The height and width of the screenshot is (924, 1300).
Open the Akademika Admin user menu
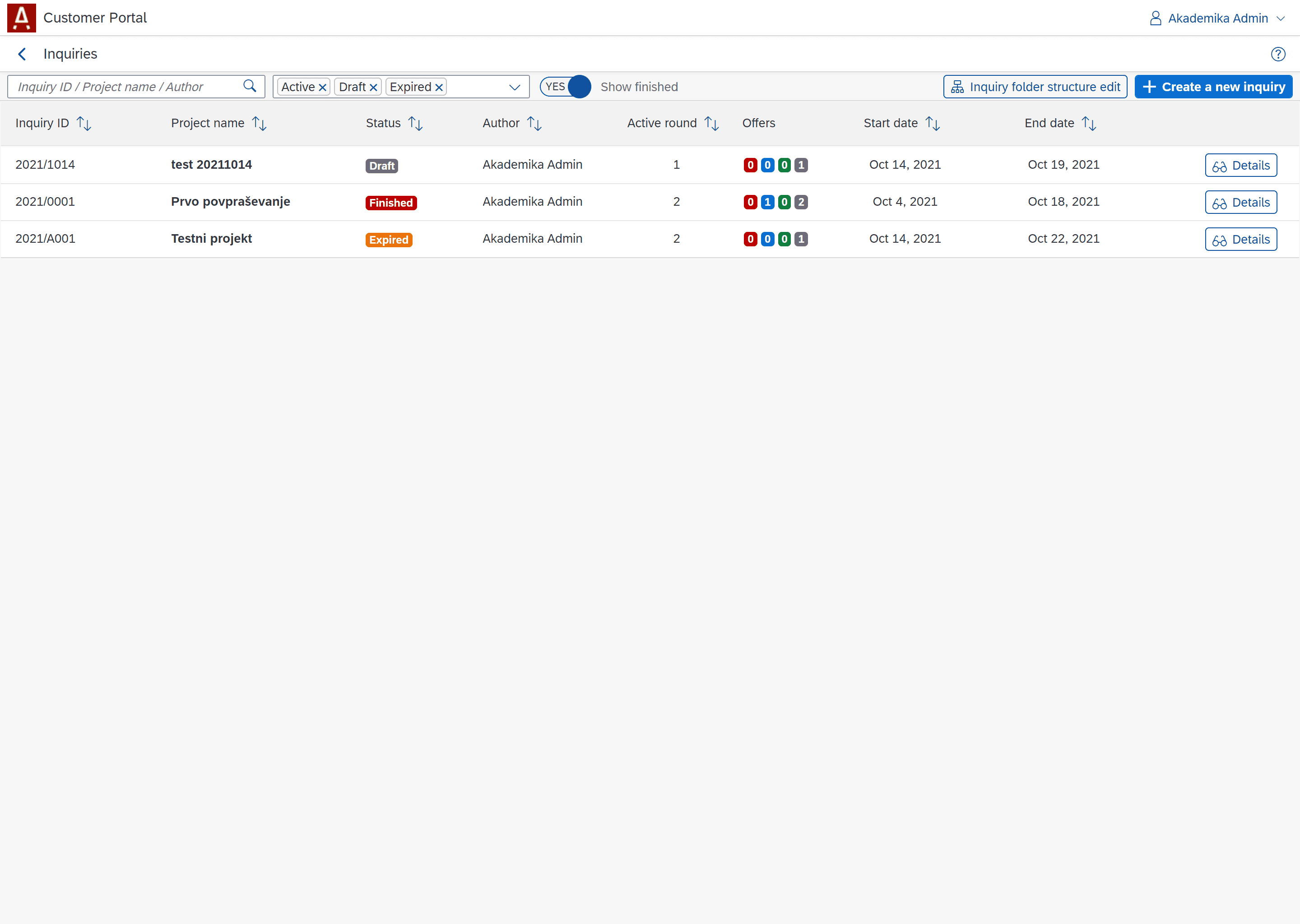(x=1217, y=18)
